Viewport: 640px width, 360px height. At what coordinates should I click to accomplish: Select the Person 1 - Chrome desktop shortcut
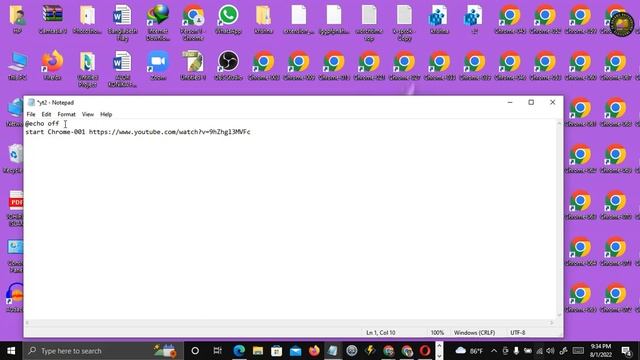point(193,22)
